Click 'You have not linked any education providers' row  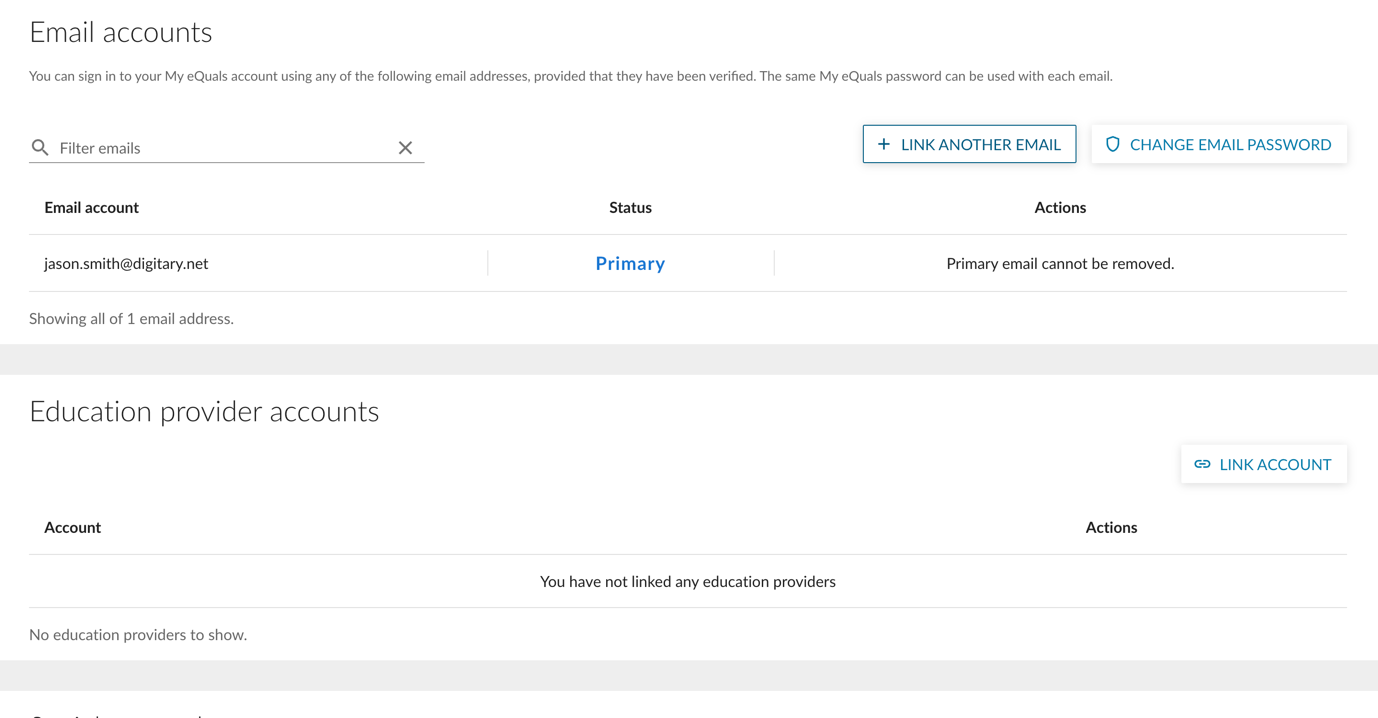688,581
